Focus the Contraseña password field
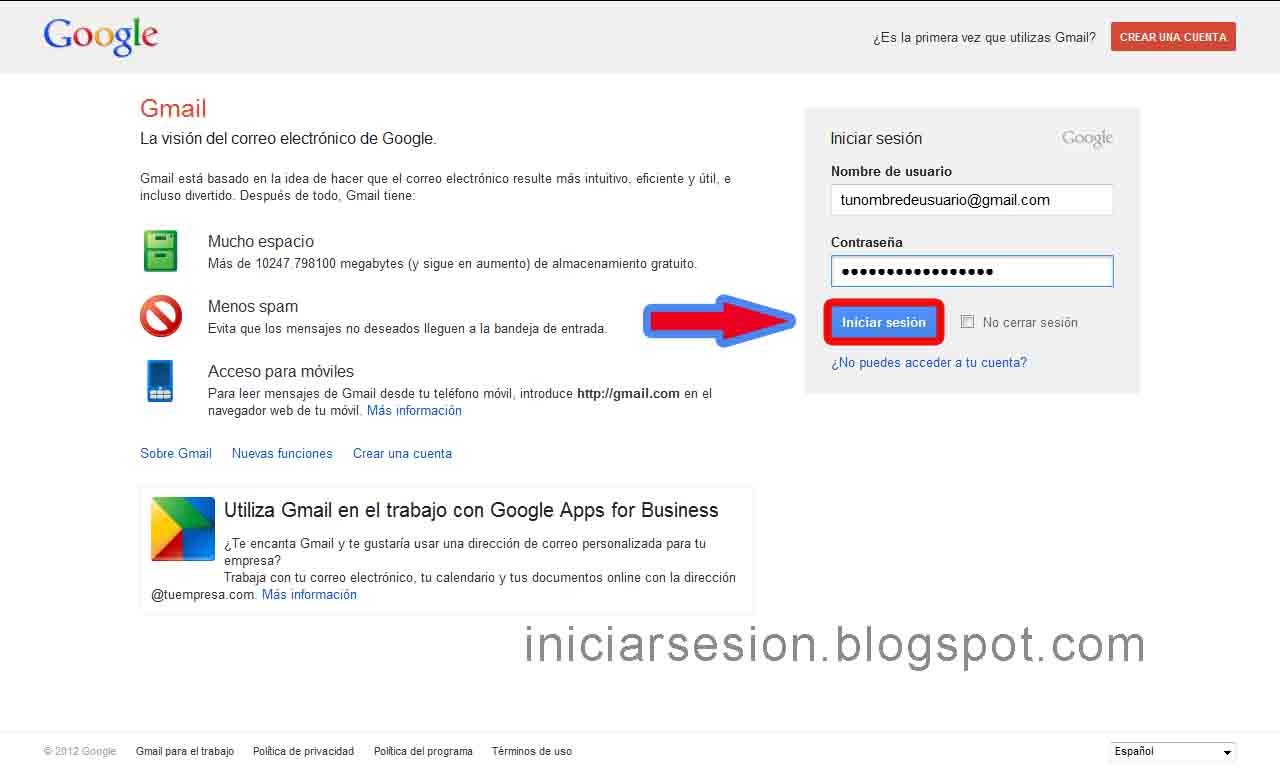Screen dimensions: 1280x768 pos(972,271)
